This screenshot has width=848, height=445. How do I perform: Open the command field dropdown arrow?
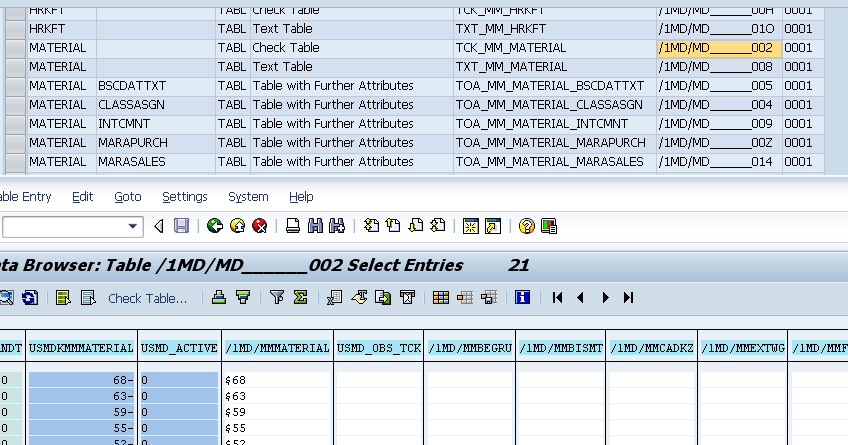132,227
